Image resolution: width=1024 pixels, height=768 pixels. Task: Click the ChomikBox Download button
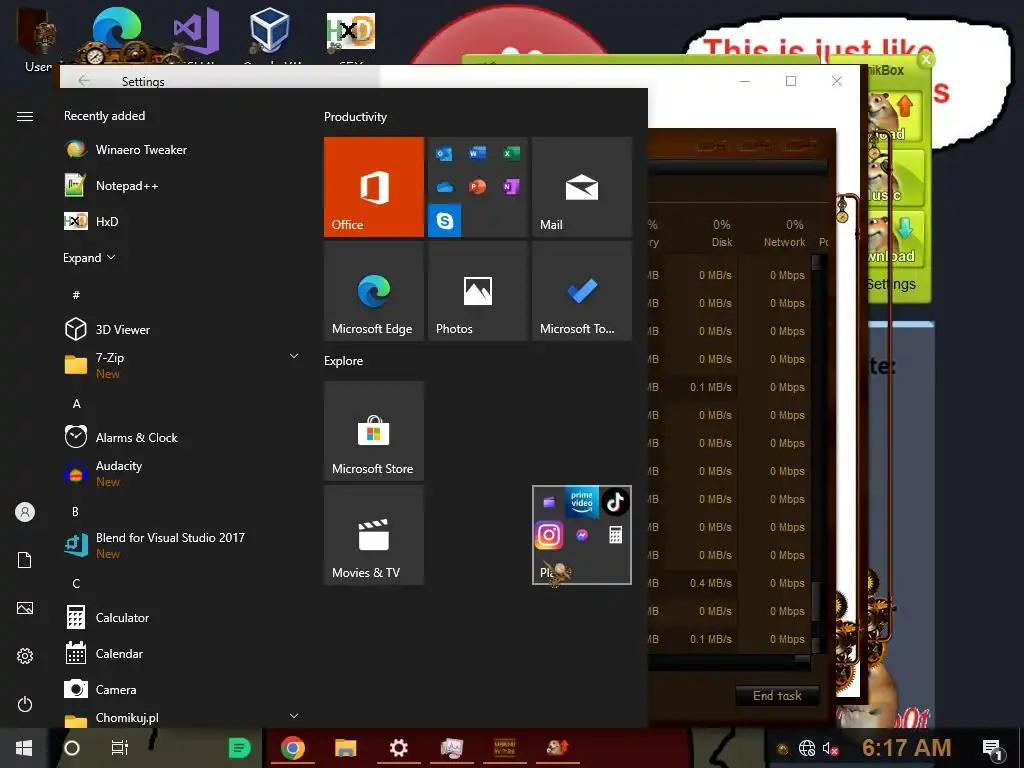893,238
